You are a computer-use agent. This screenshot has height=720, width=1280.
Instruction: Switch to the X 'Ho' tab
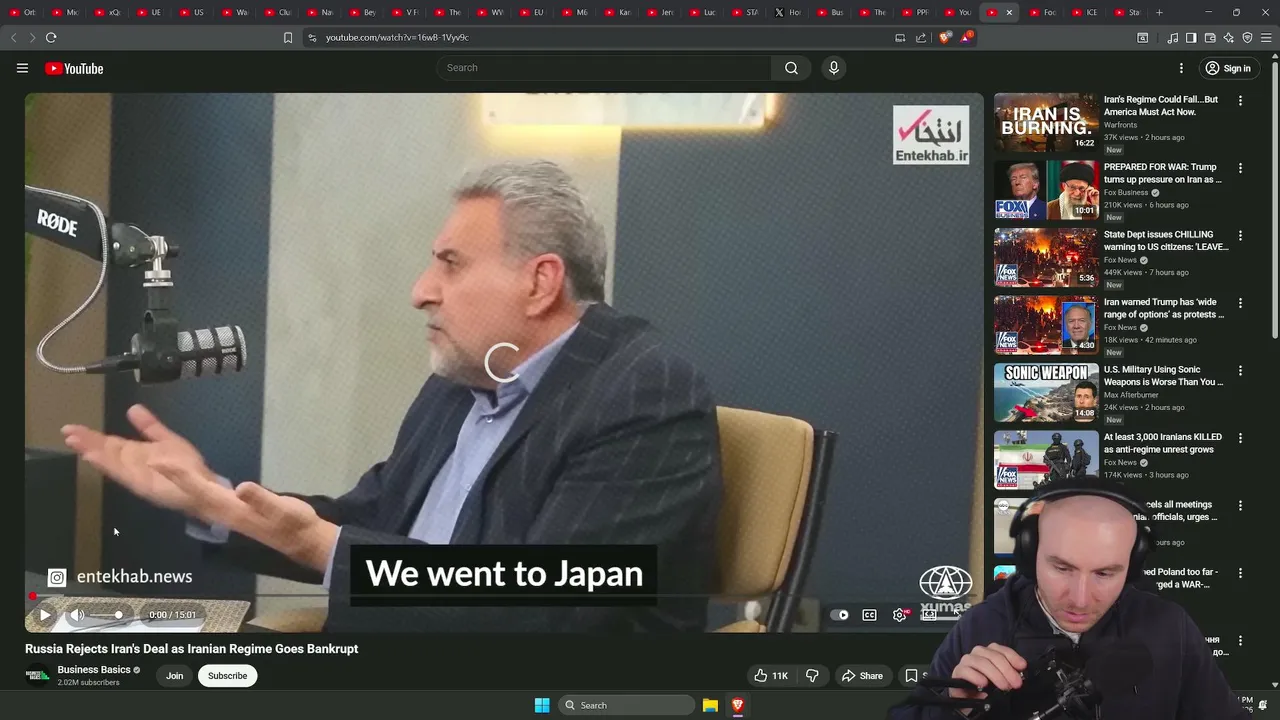788,12
